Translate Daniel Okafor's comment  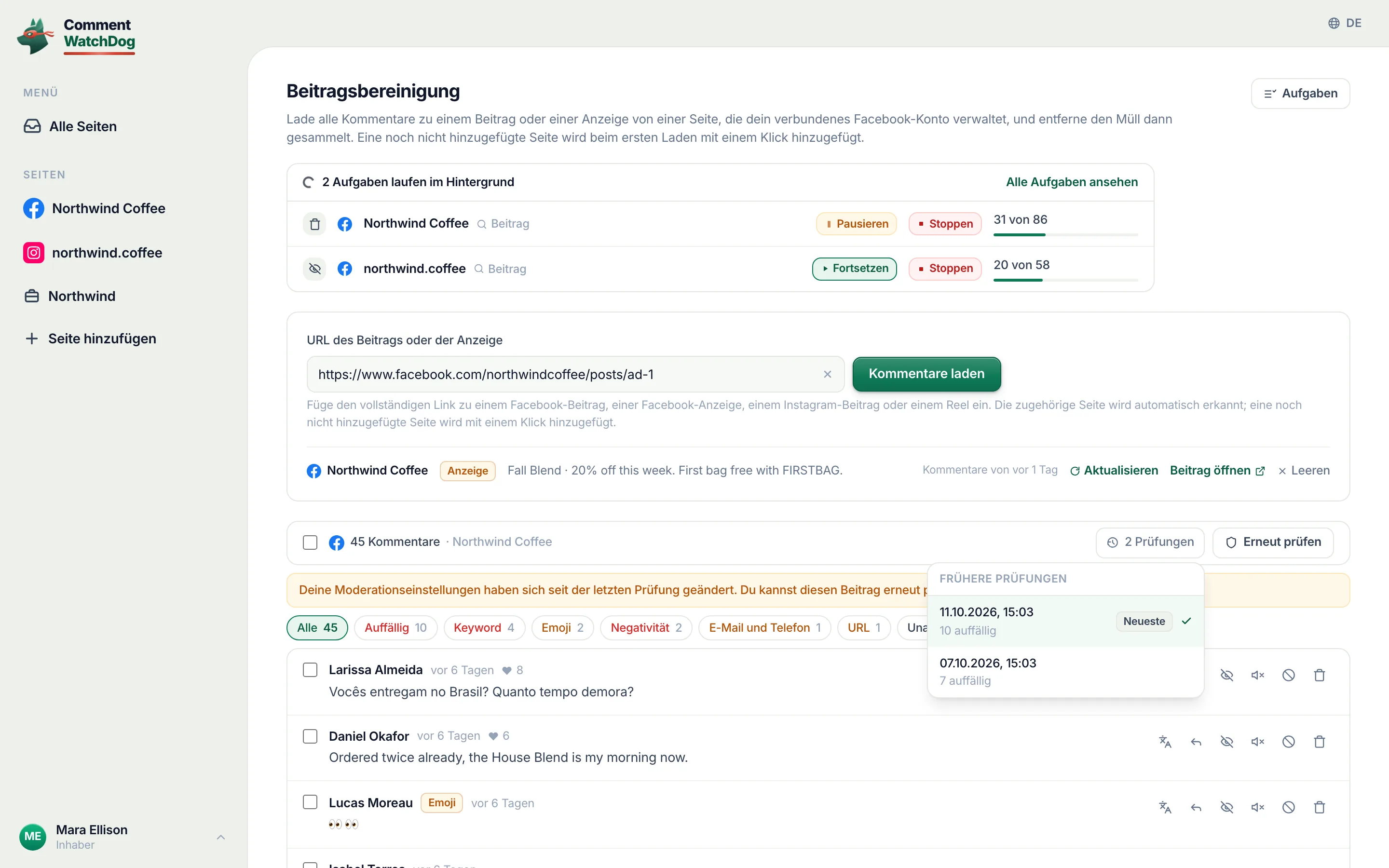tap(1165, 742)
